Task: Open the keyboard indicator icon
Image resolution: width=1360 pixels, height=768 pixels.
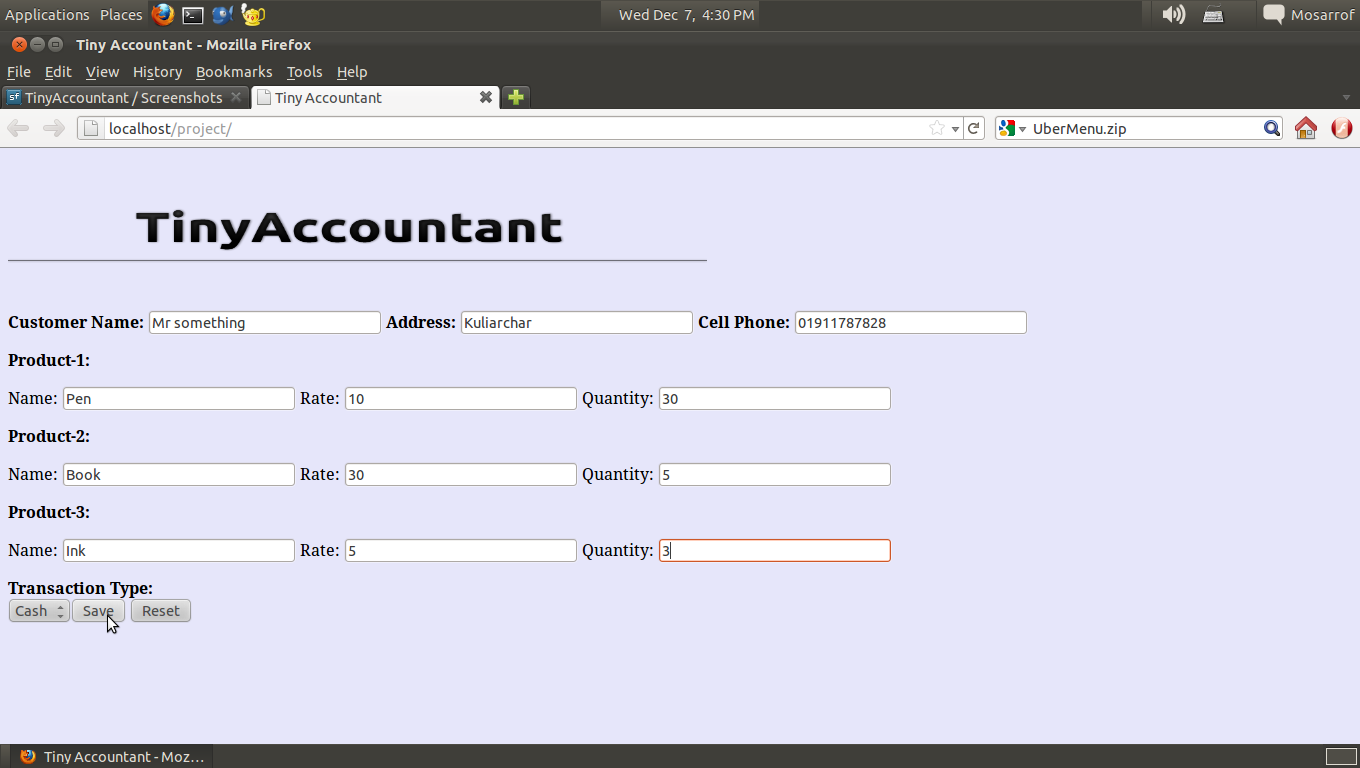Action: click(1212, 14)
